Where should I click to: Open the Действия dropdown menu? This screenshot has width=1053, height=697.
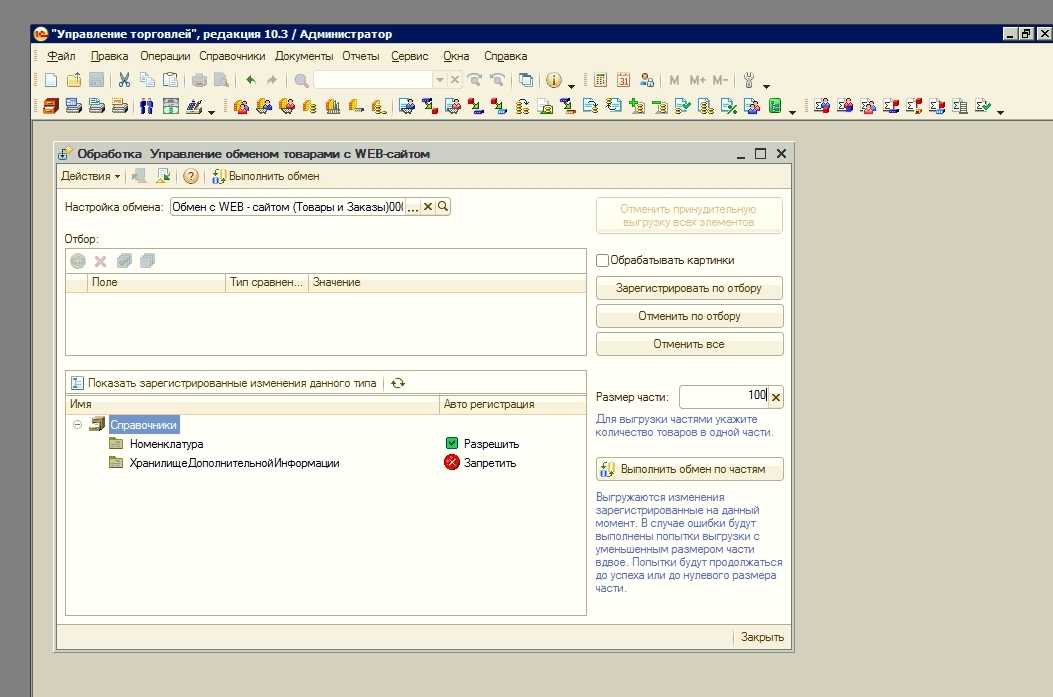pos(91,176)
